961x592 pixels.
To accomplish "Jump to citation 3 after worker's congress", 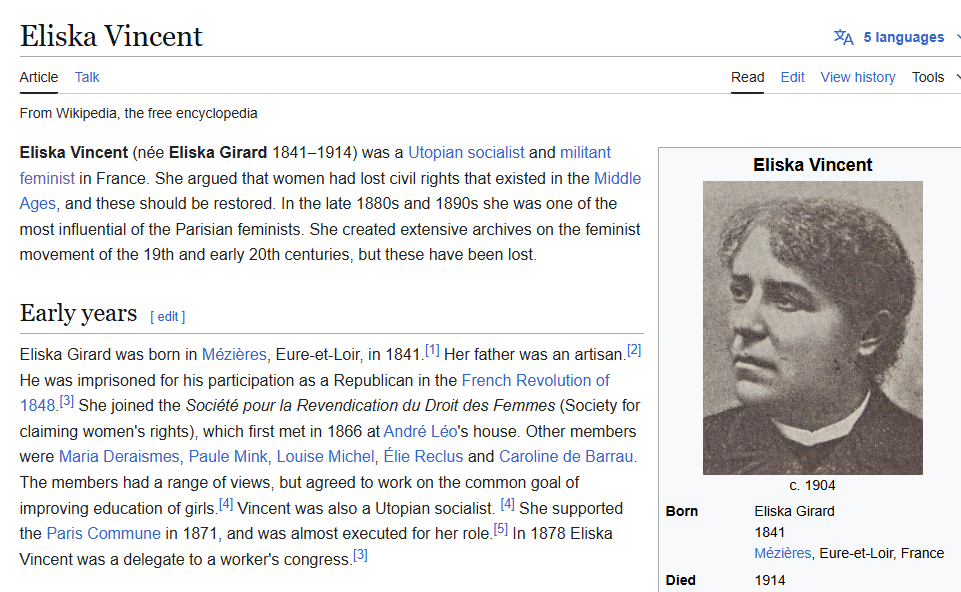I will pos(360,555).
